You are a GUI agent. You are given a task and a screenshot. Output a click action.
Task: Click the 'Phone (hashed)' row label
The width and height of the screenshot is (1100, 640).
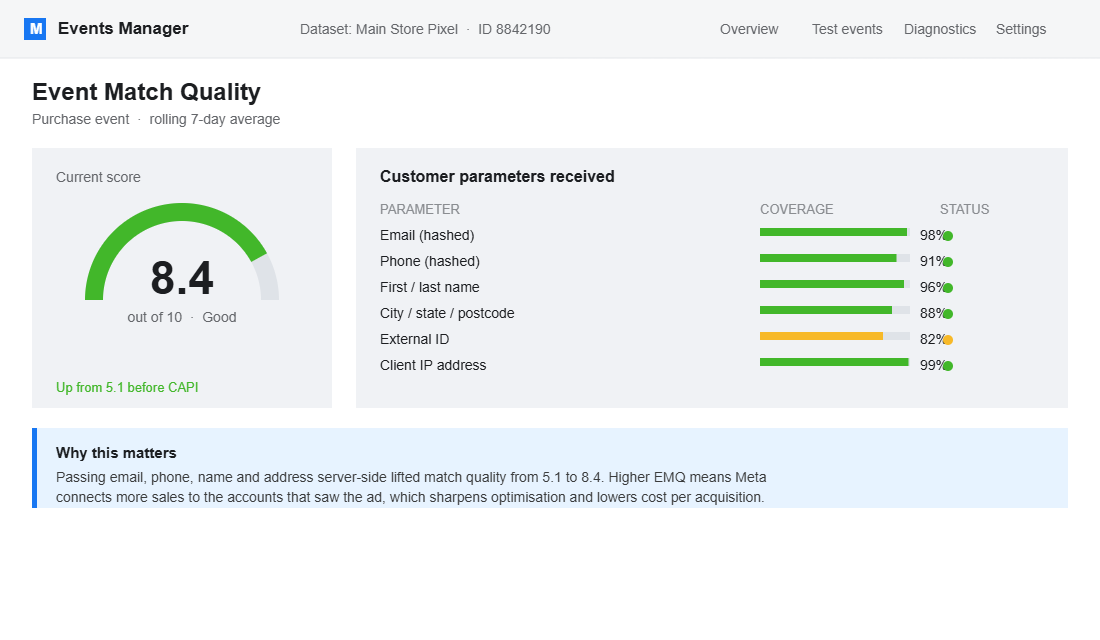click(430, 261)
